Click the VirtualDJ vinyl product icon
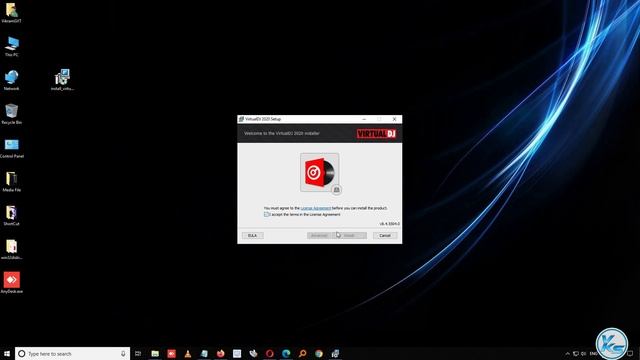 point(319,172)
